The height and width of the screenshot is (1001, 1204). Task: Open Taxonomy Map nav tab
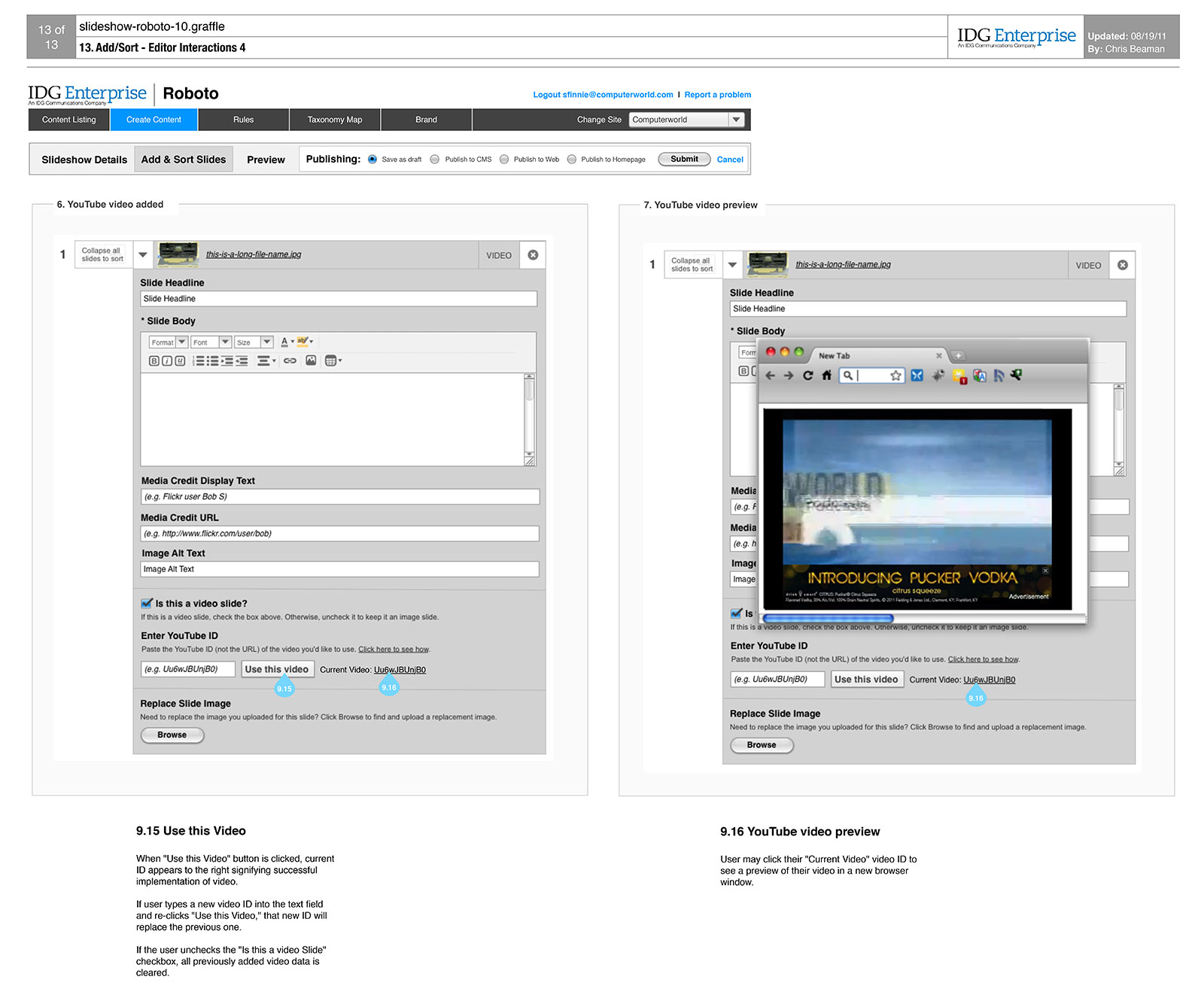pos(335,120)
